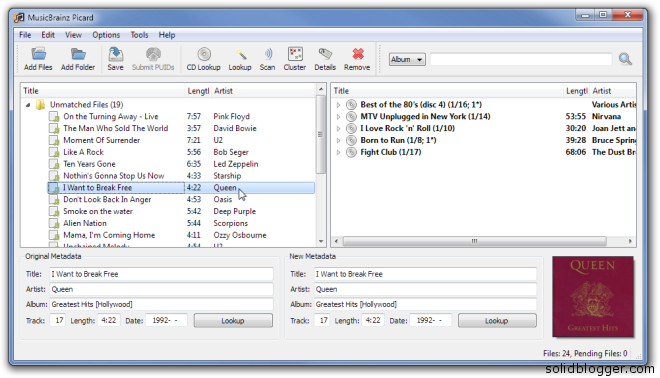Click the search magnifier icon

pyautogui.click(x=625, y=59)
